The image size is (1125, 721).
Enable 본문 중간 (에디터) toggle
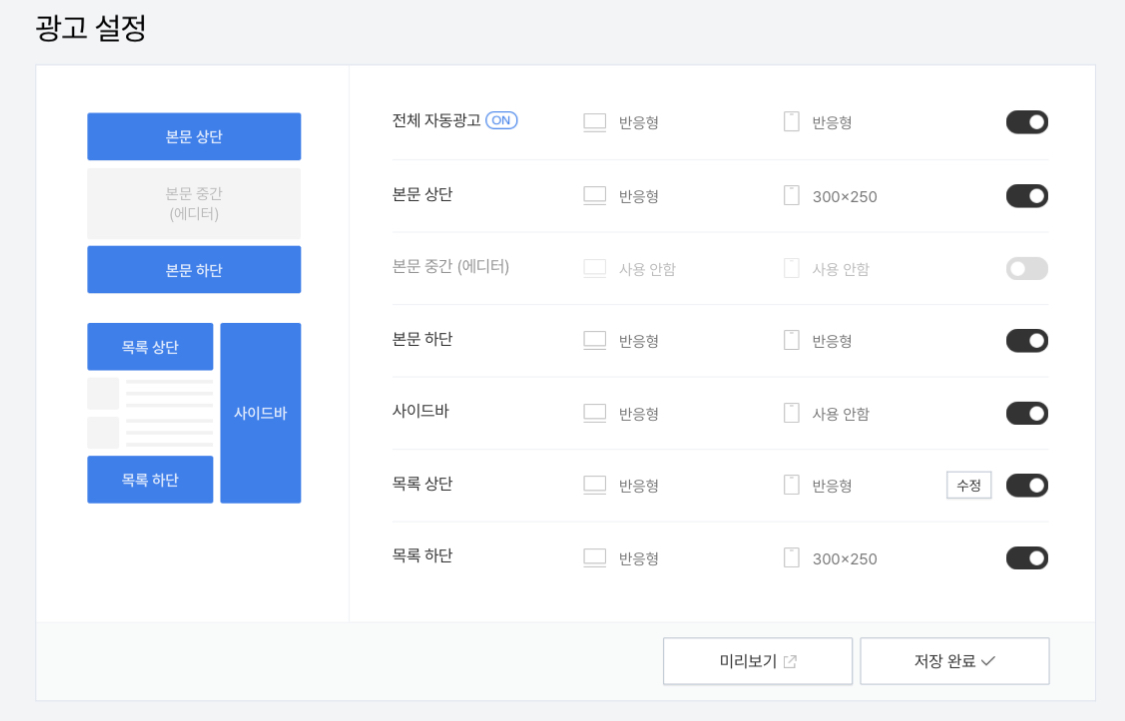tap(1026, 267)
